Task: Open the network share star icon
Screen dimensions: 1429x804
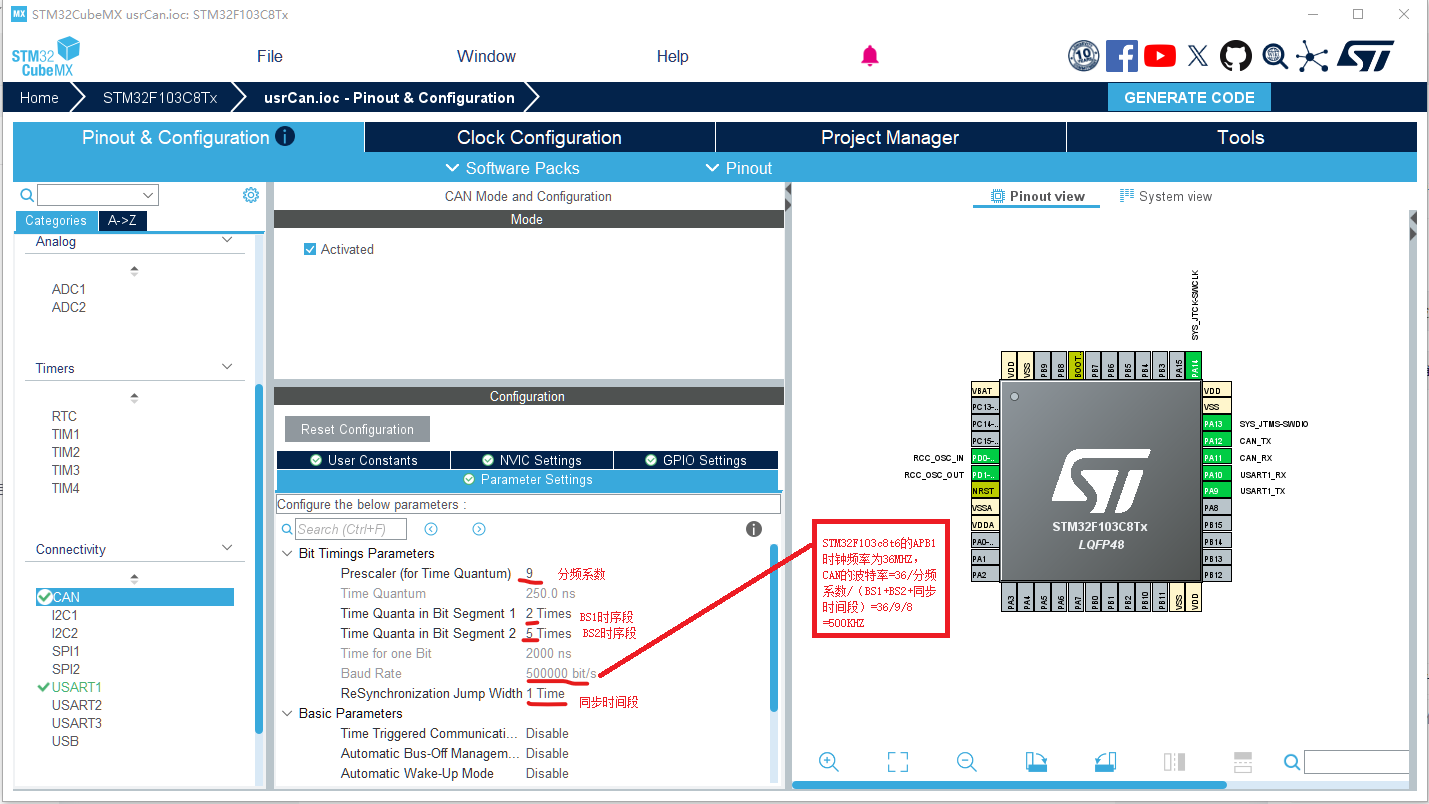Action: point(1312,56)
